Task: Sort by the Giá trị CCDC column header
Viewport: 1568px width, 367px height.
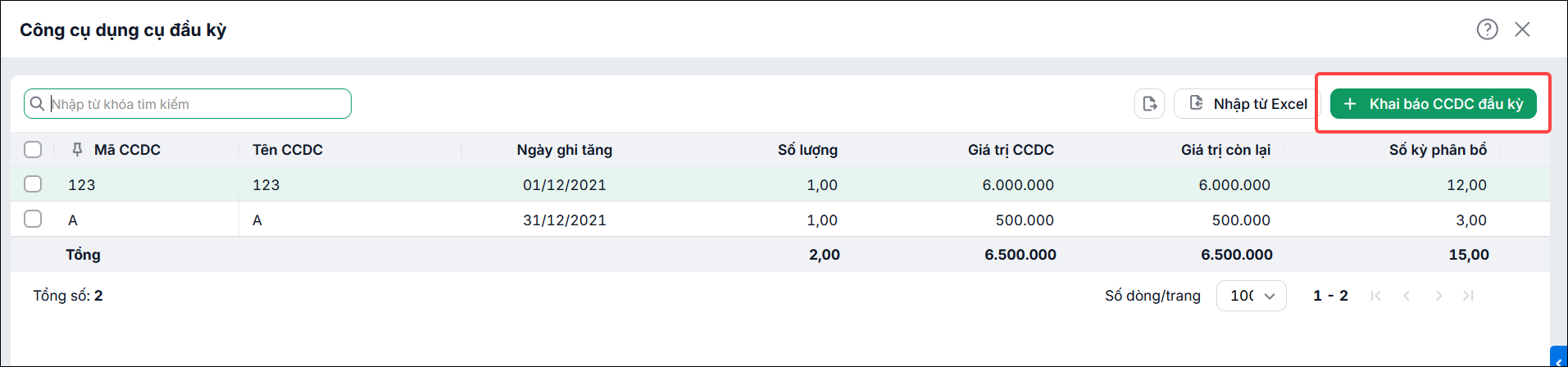Action: 1011,150
